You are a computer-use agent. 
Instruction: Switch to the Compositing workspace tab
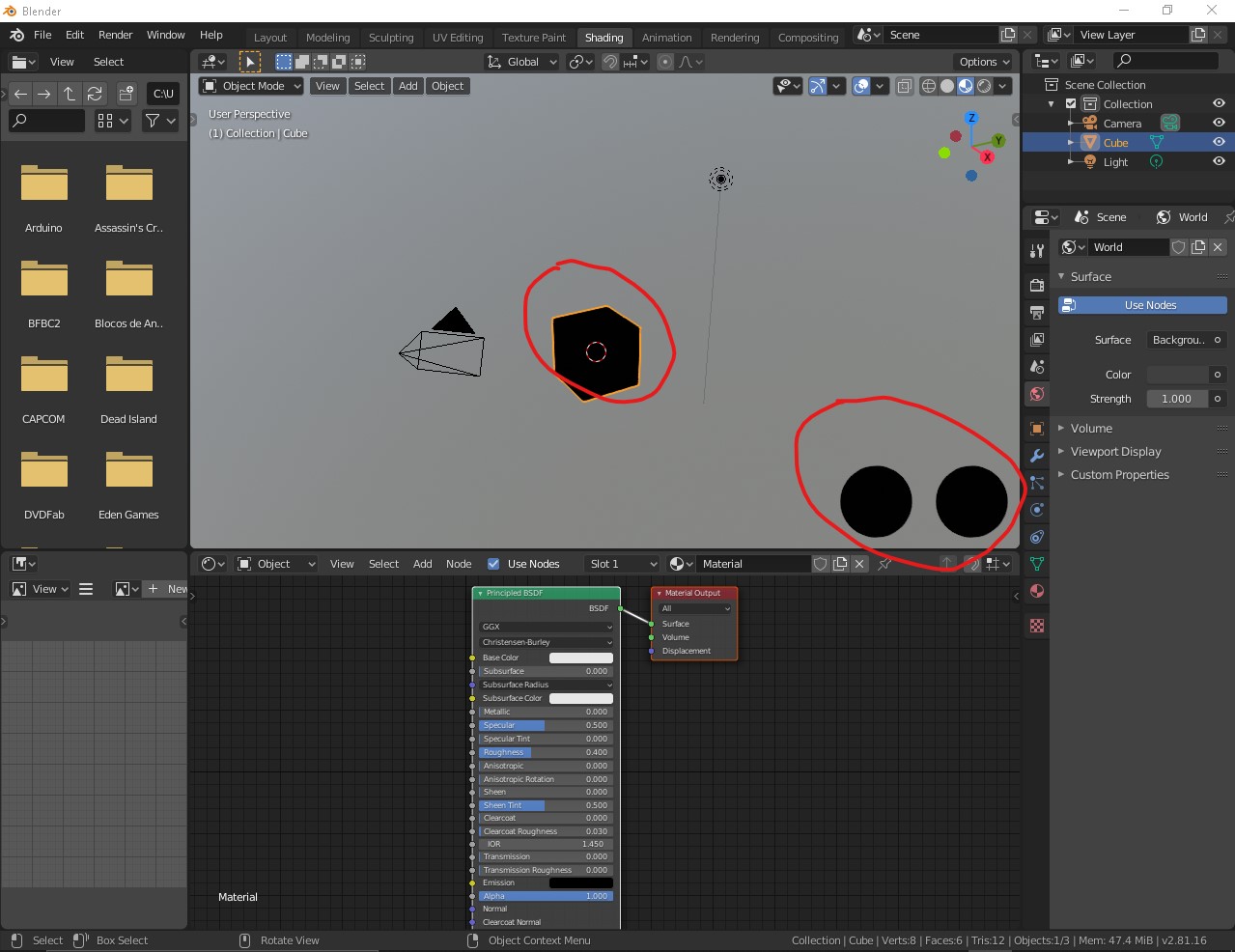(x=808, y=38)
